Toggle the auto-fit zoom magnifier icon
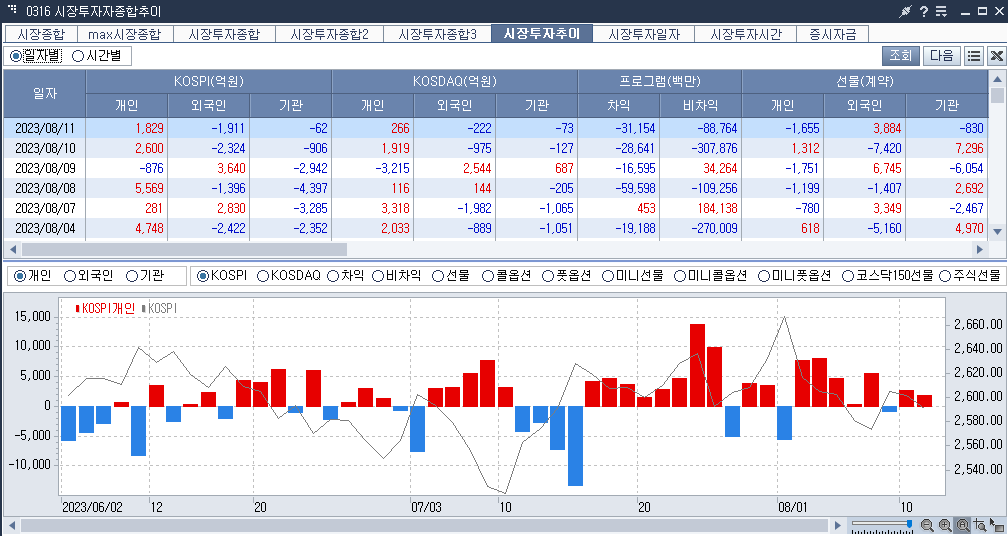 point(962,525)
